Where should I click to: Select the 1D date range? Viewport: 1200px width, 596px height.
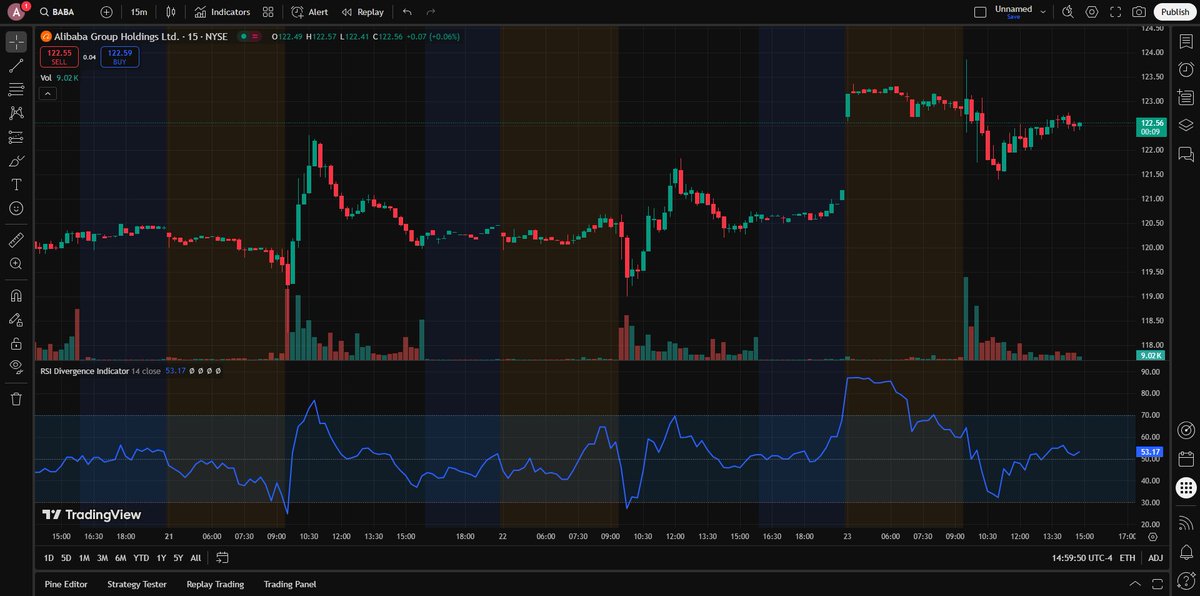(49, 558)
